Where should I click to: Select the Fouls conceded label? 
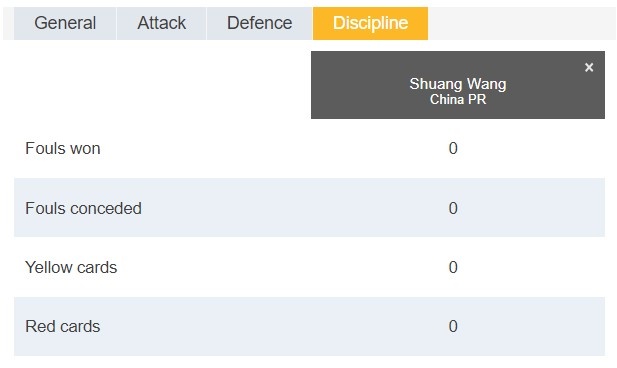point(83,208)
